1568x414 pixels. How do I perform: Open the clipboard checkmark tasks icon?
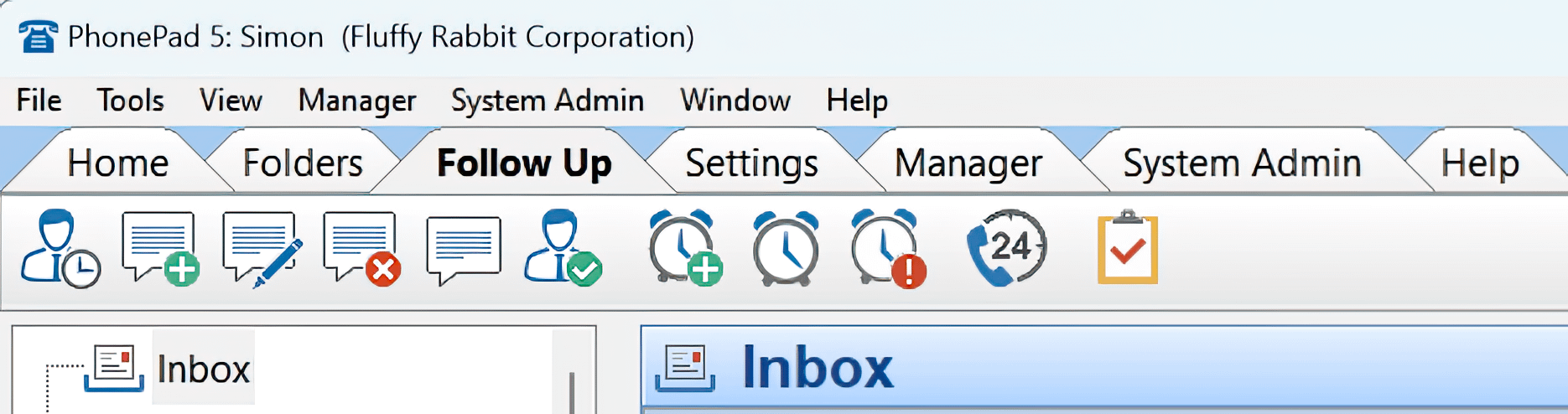pyautogui.click(x=1128, y=247)
